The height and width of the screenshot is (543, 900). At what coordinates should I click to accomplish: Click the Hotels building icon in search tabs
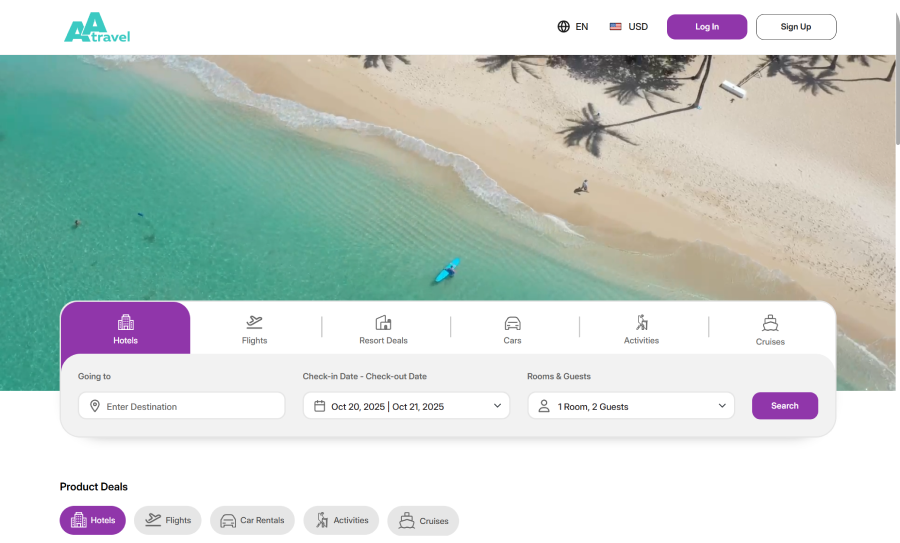pyautogui.click(x=126, y=322)
